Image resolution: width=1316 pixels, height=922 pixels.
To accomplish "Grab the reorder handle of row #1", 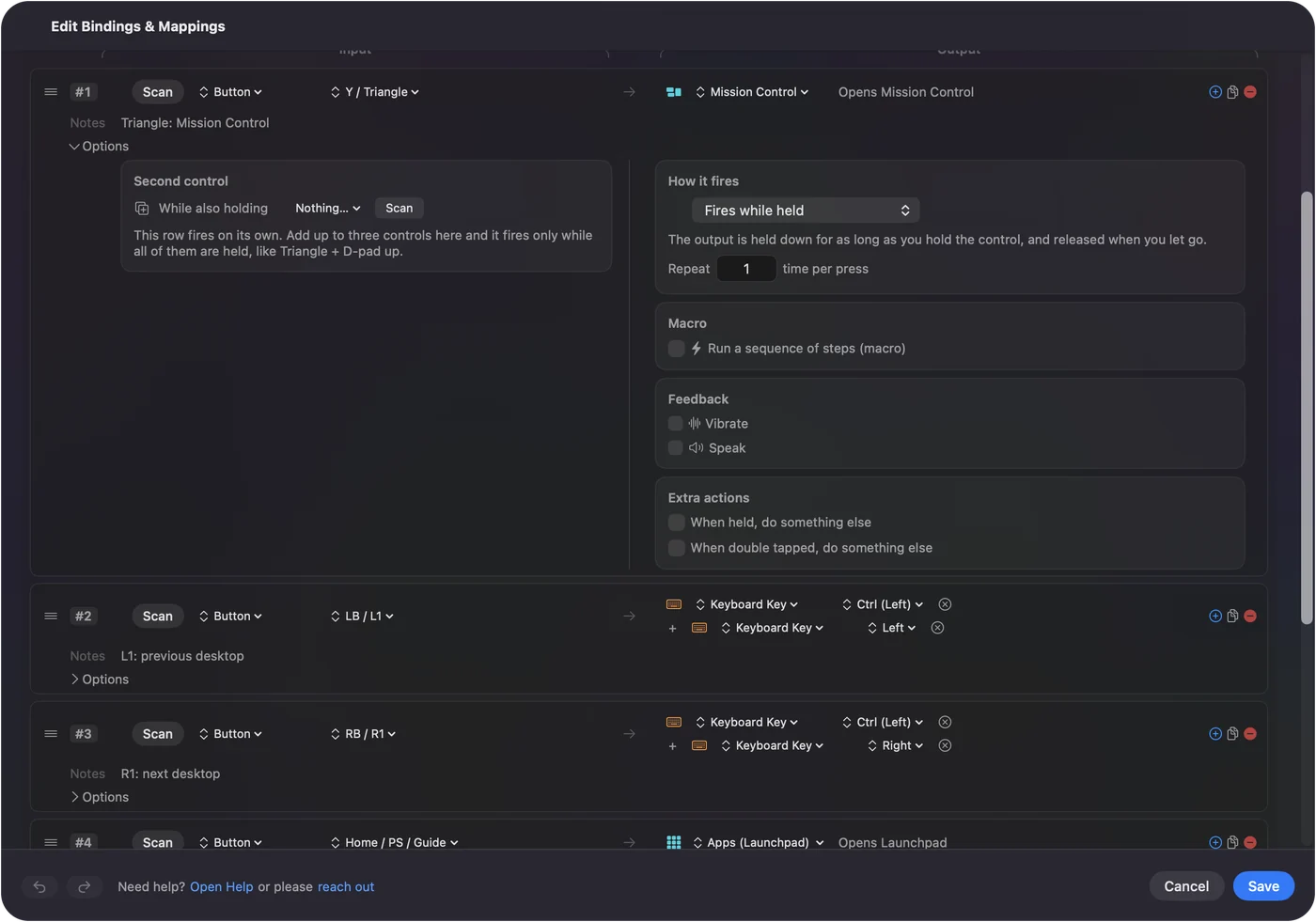I will (x=51, y=92).
